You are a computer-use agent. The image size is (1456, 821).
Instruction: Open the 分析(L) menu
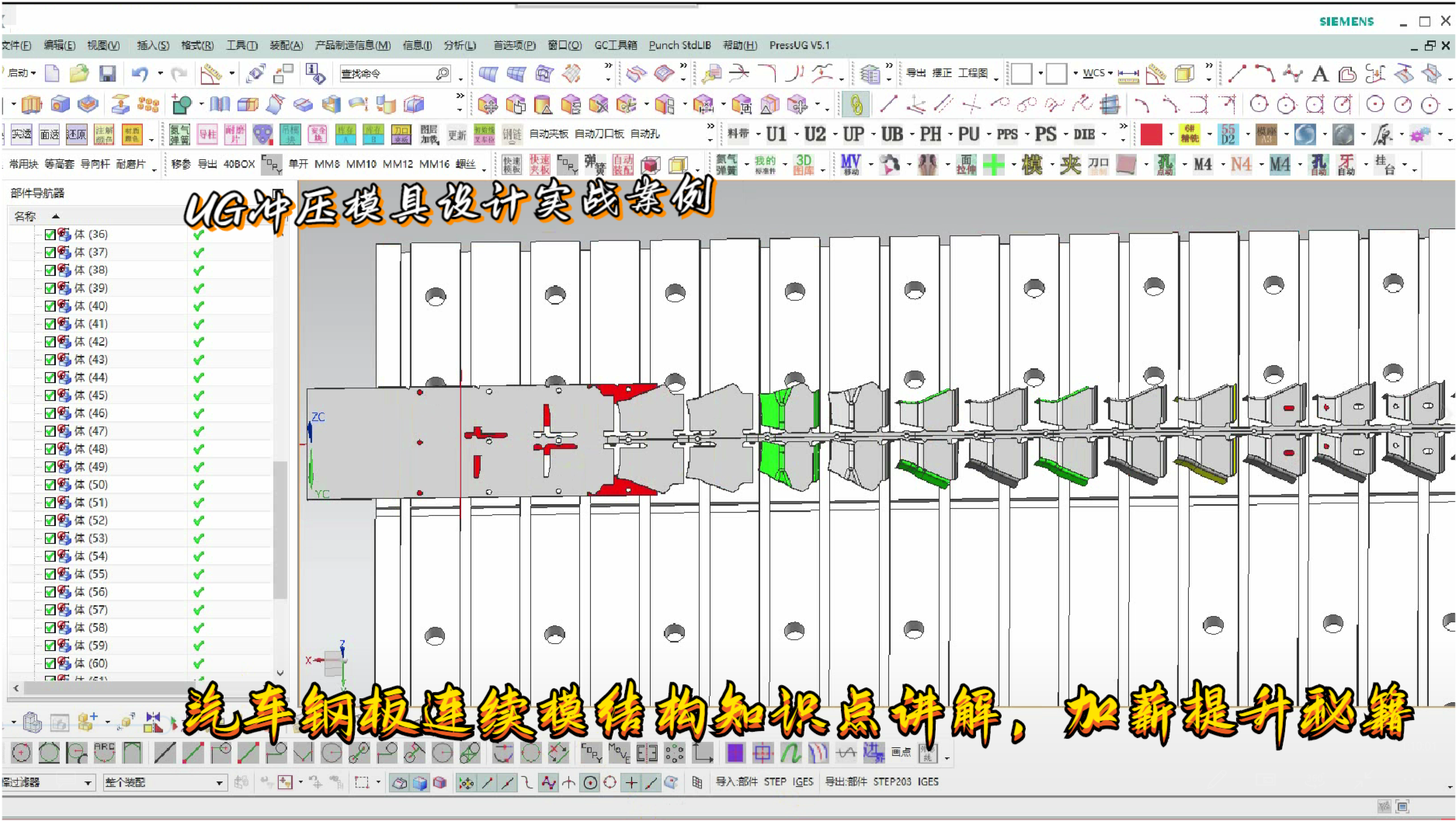pos(460,45)
